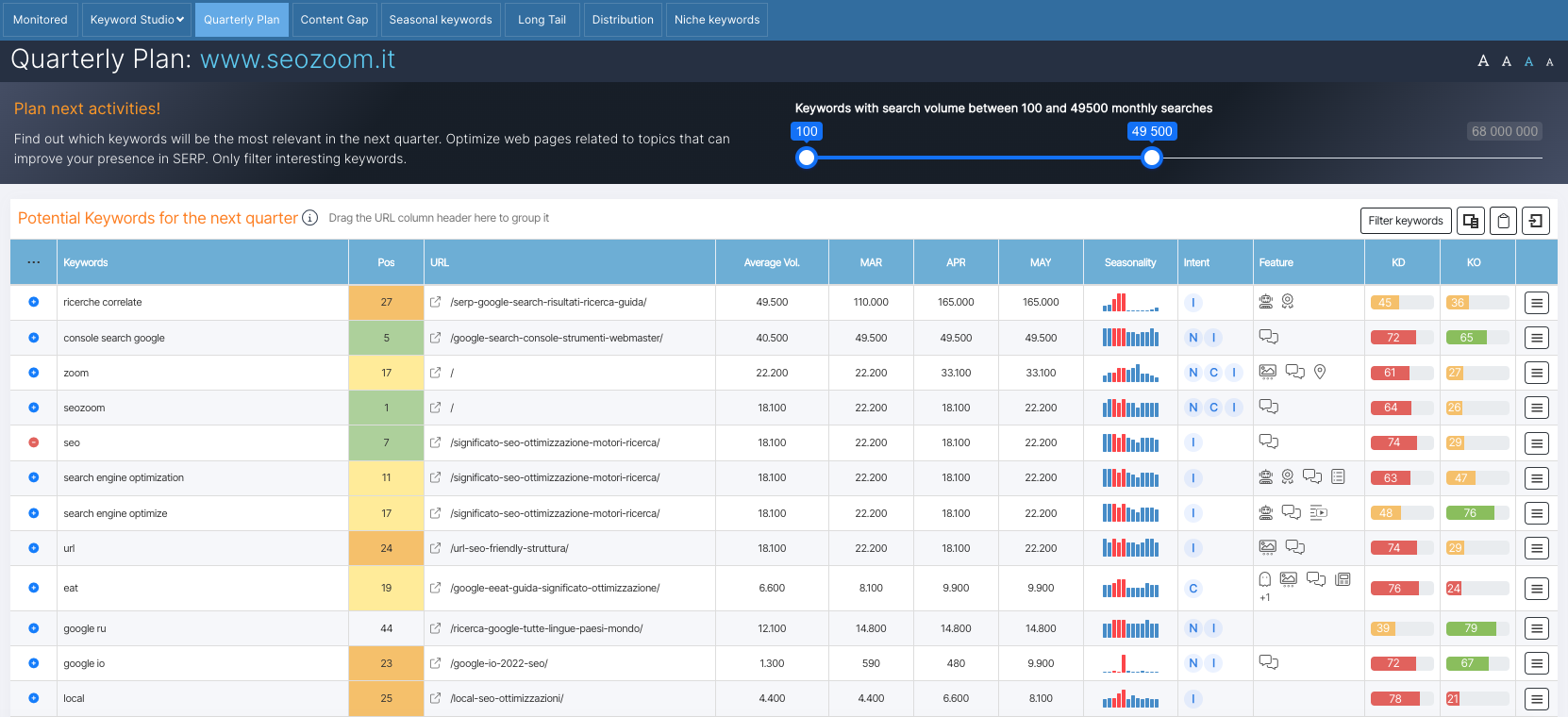The width and height of the screenshot is (1568, 717).
Task: Open the www.seozoom.it link in the title
Action: pos(297,59)
